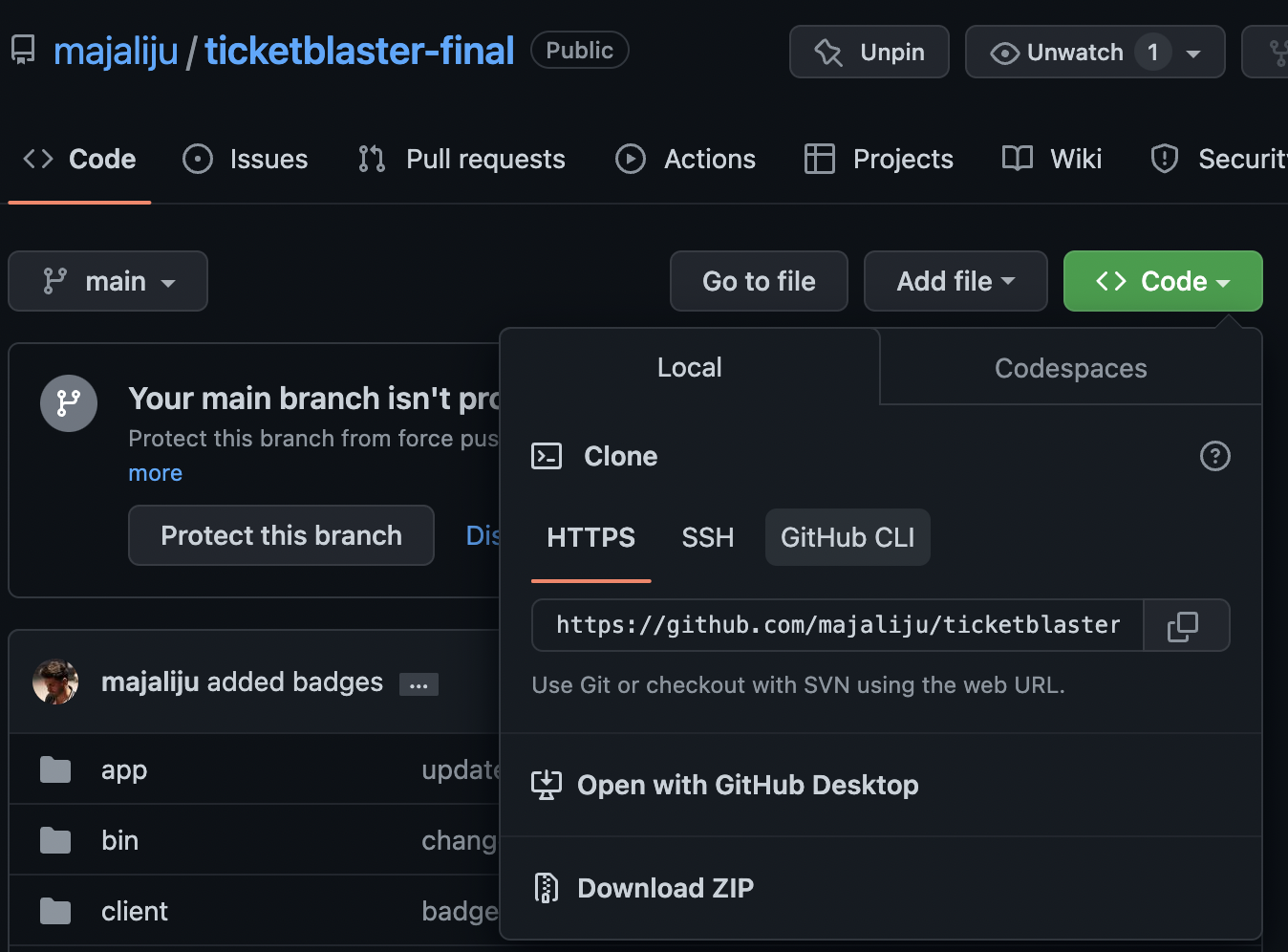Open the client folder
1288x952 pixels.
[x=134, y=911]
